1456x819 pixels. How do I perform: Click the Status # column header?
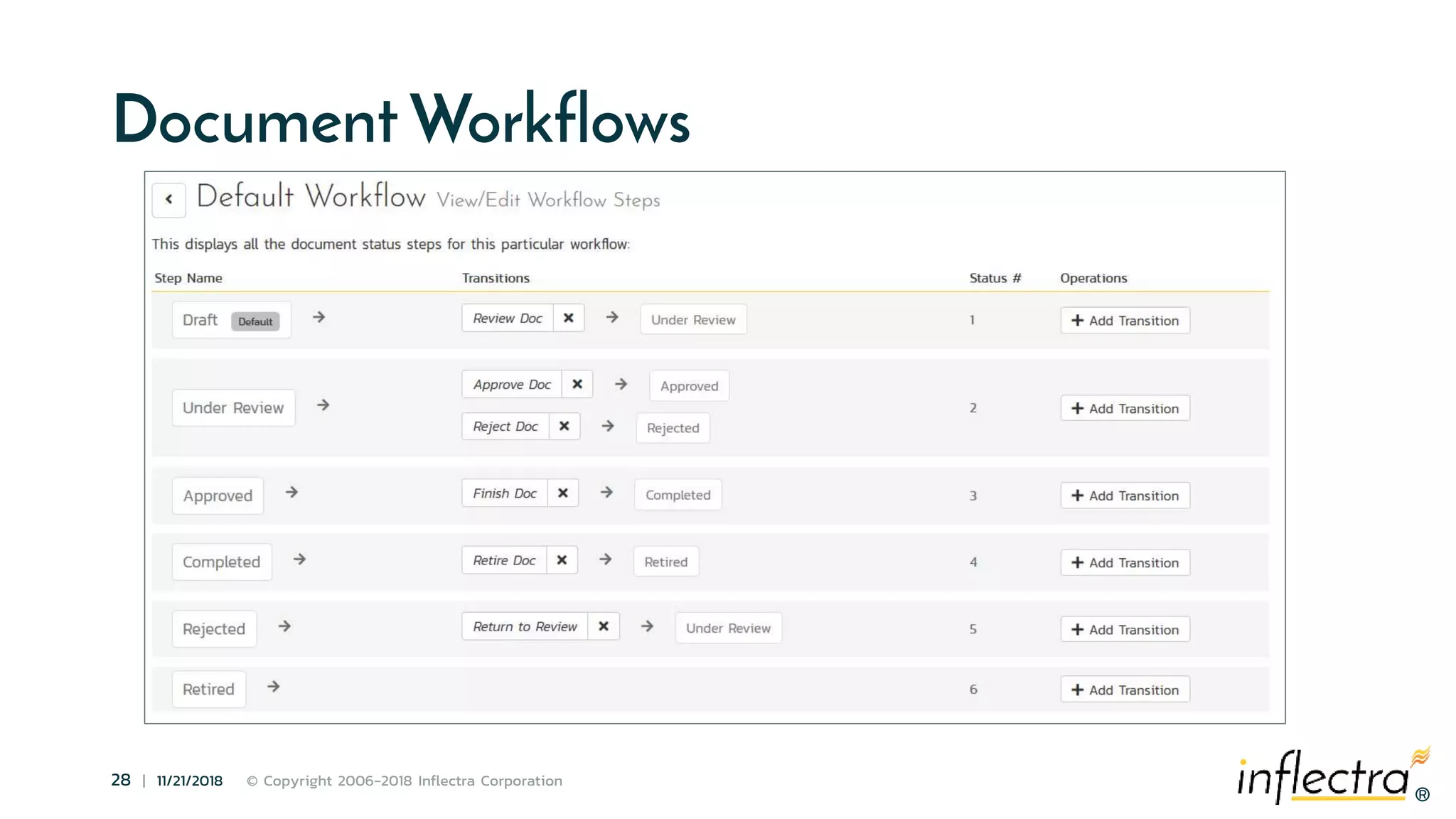(995, 278)
